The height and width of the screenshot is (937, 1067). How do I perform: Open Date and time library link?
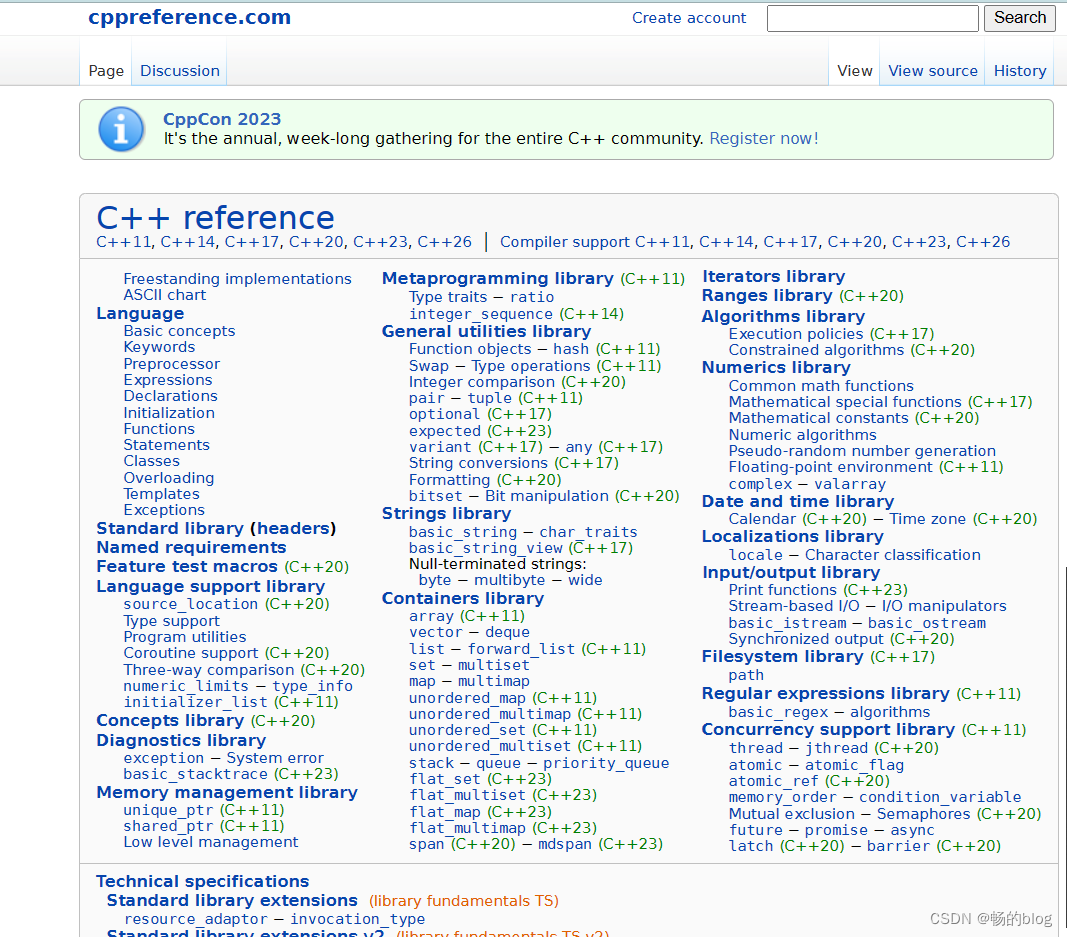(798, 502)
